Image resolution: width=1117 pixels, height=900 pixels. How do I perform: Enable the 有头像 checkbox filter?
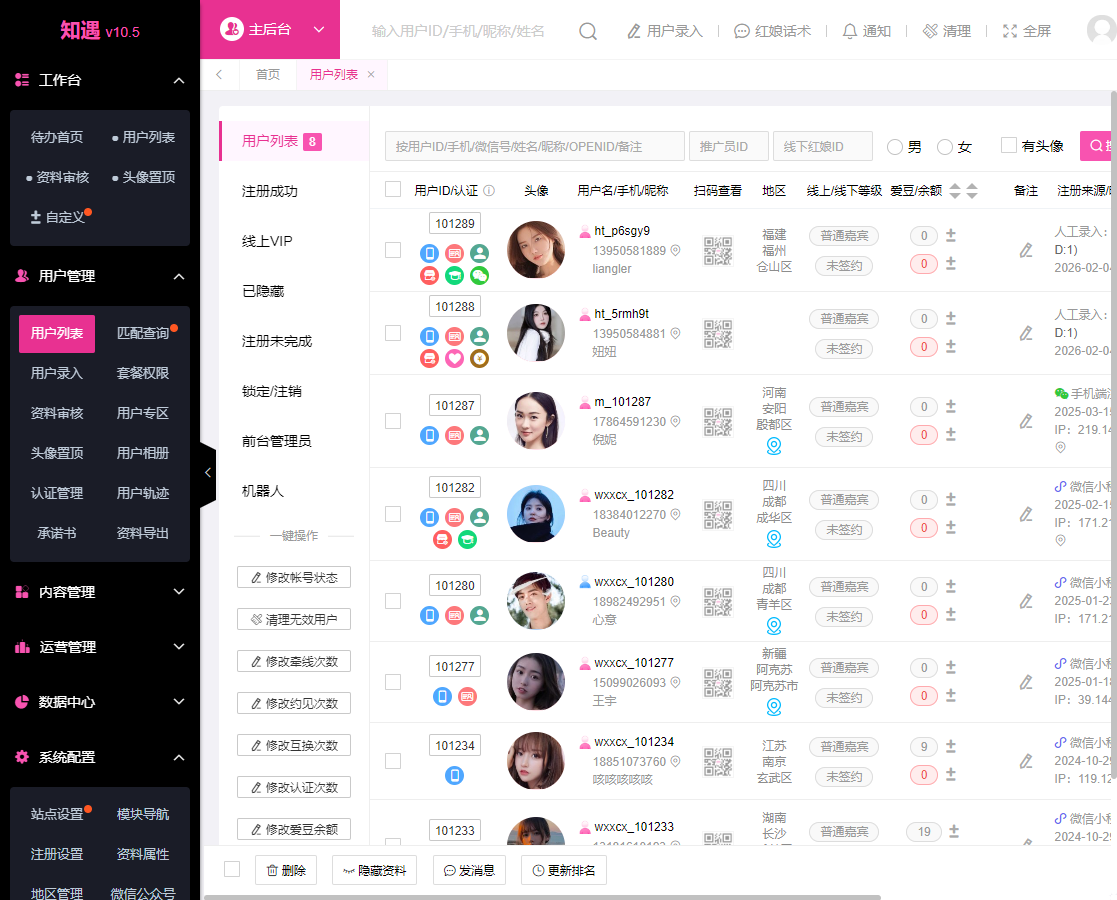pos(1009,146)
